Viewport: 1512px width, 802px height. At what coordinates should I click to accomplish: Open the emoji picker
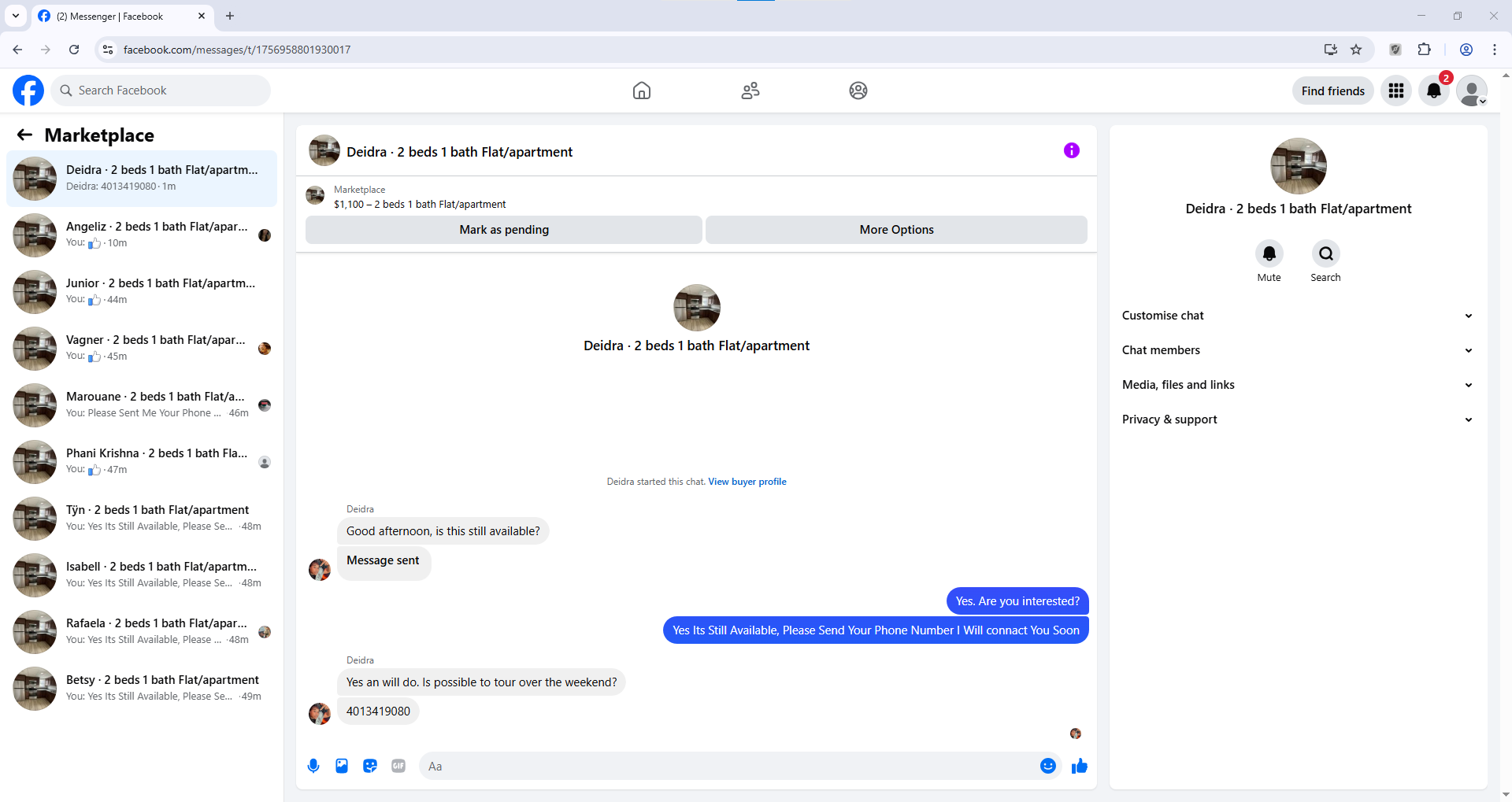tap(1048, 766)
